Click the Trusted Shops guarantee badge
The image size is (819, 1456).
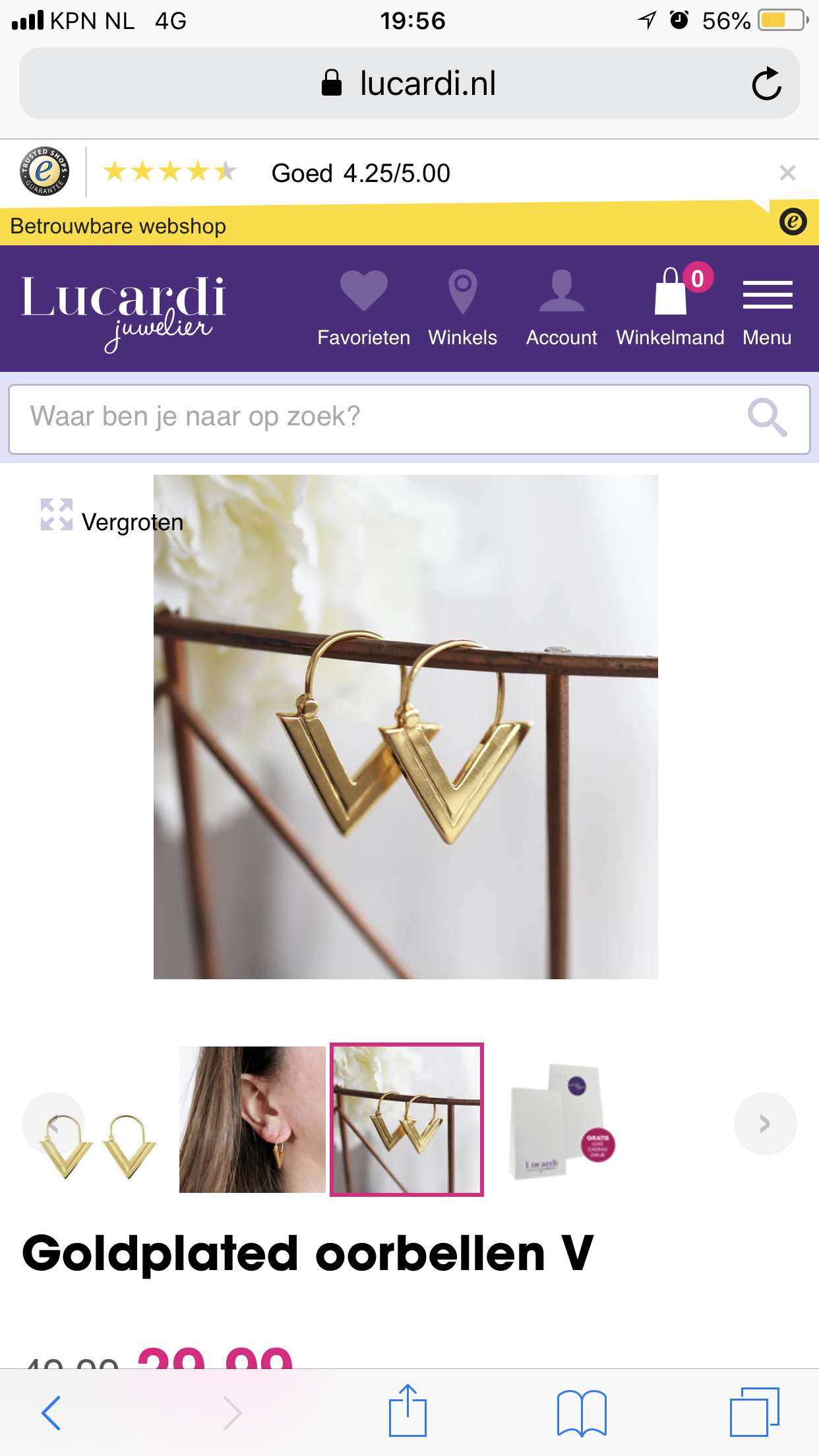pyautogui.click(x=44, y=171)
